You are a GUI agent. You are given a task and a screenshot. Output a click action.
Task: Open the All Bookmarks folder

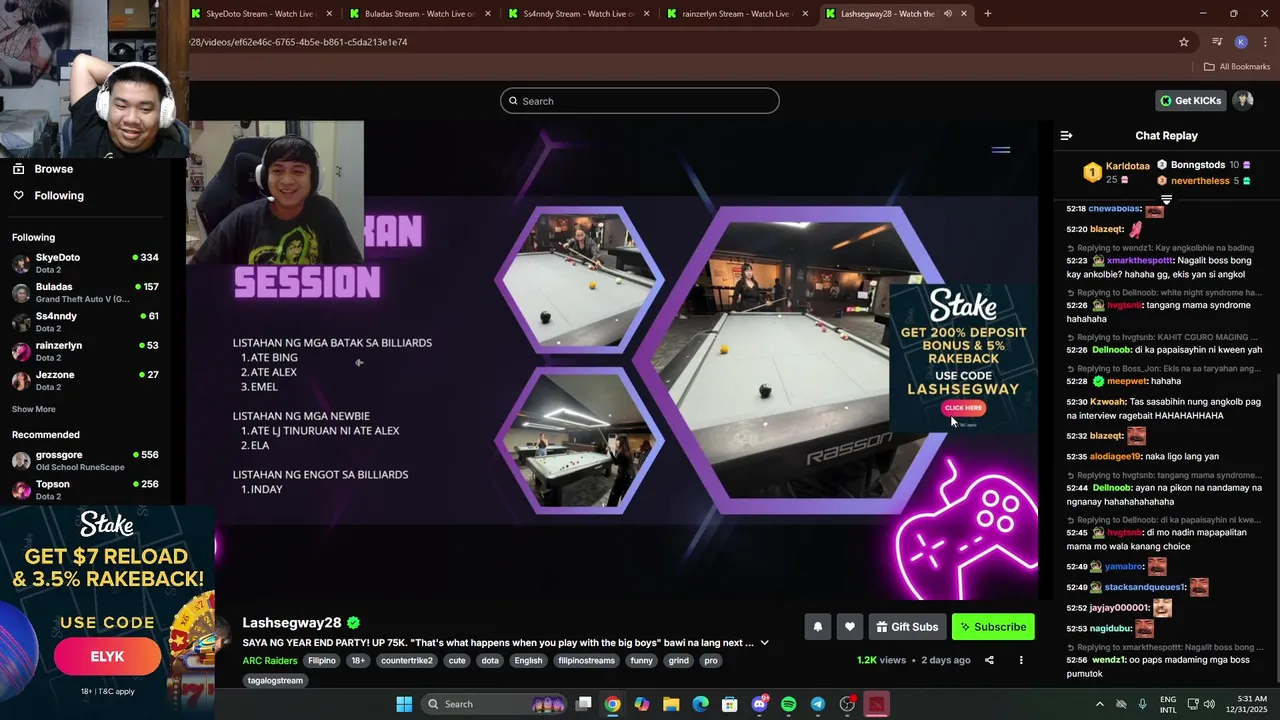(1237, 67)
